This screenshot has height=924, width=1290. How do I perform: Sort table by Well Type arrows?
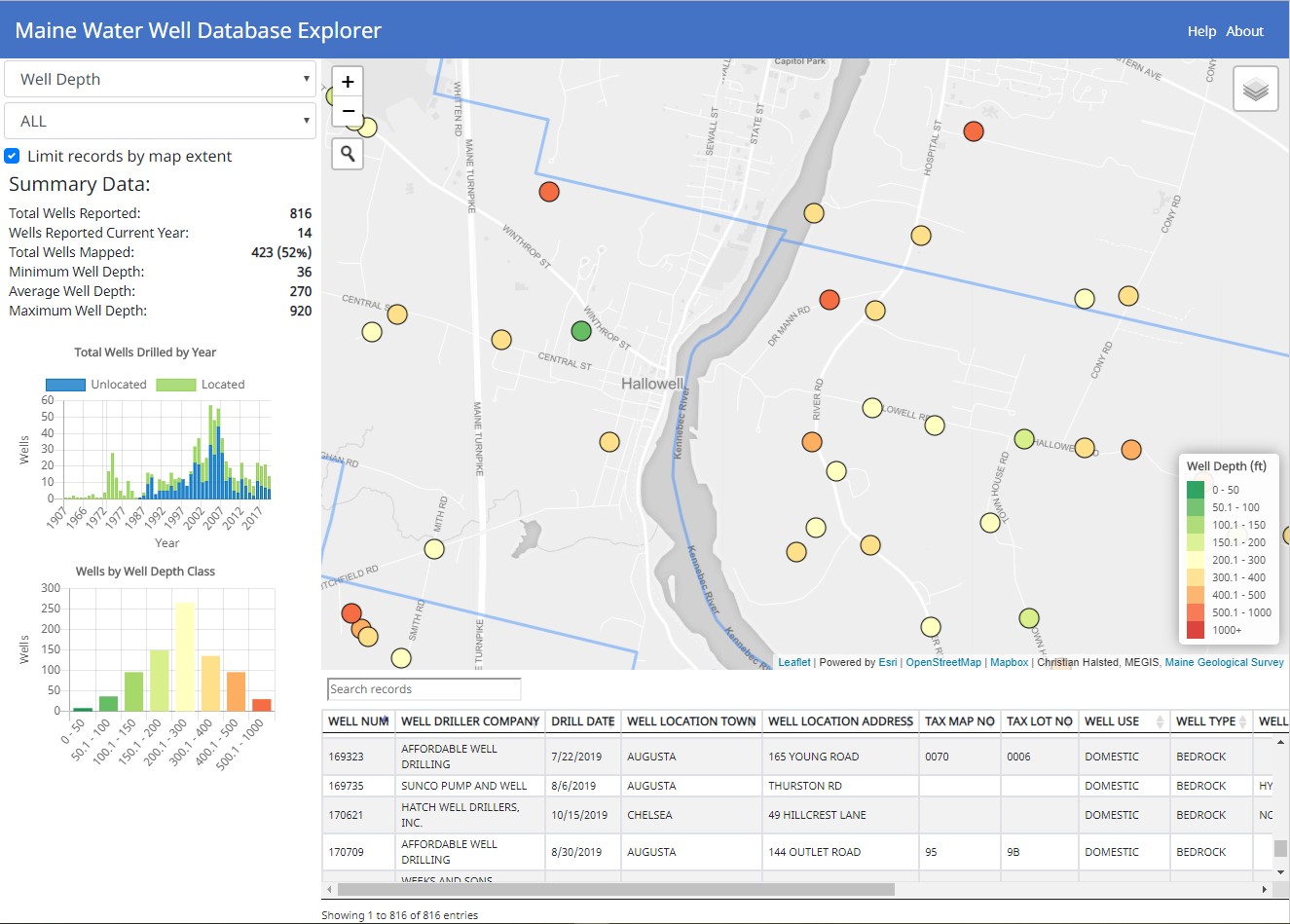[1242, 721]
